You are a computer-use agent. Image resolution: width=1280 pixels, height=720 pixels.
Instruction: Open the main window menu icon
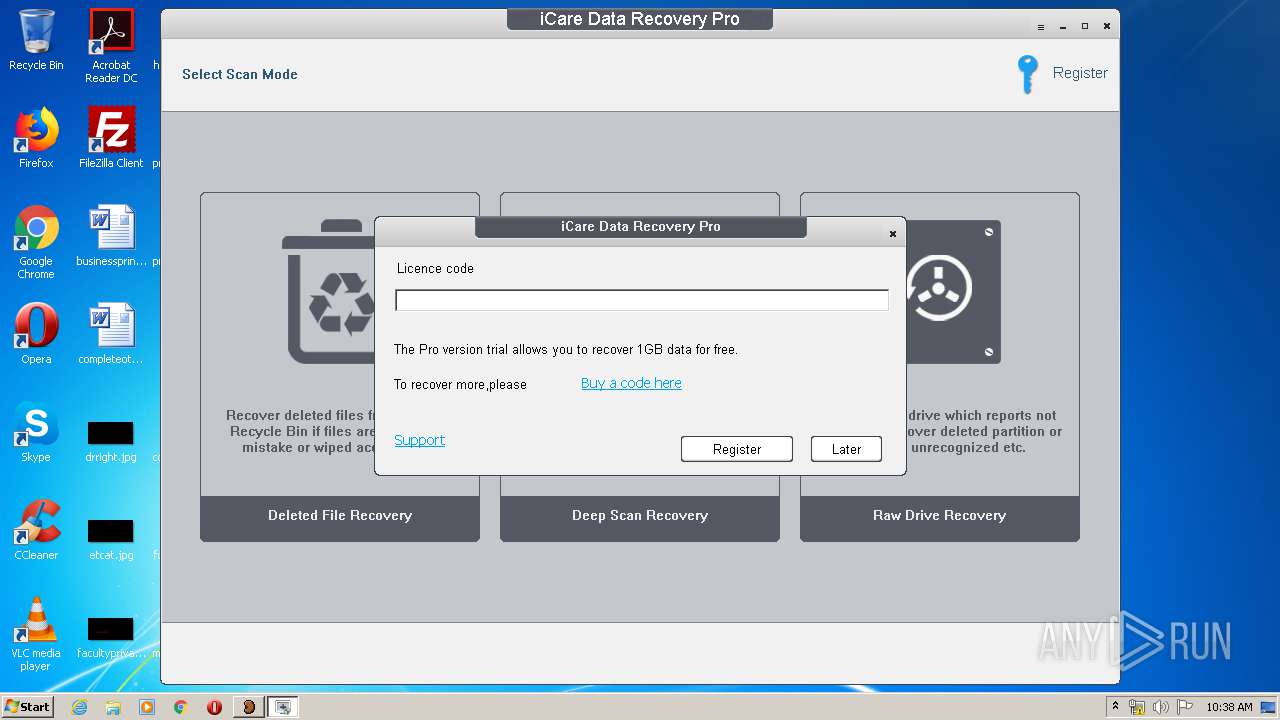click(1041, 27)
